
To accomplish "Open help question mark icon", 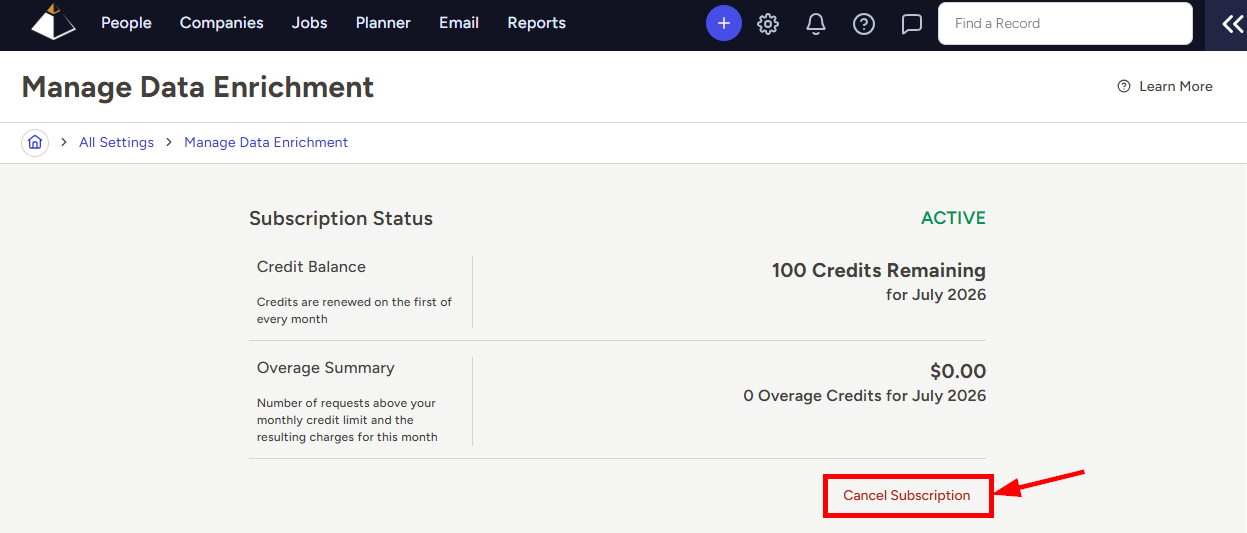I will pyautogui.click(x=864, y=24).
